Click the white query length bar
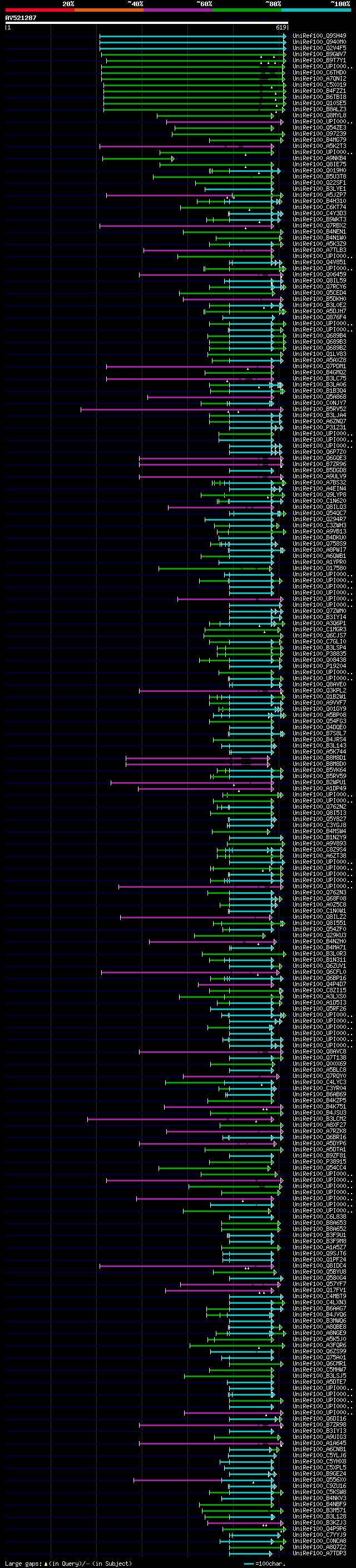The height and width of the screenshot is (1568, 356). (147, 22)
